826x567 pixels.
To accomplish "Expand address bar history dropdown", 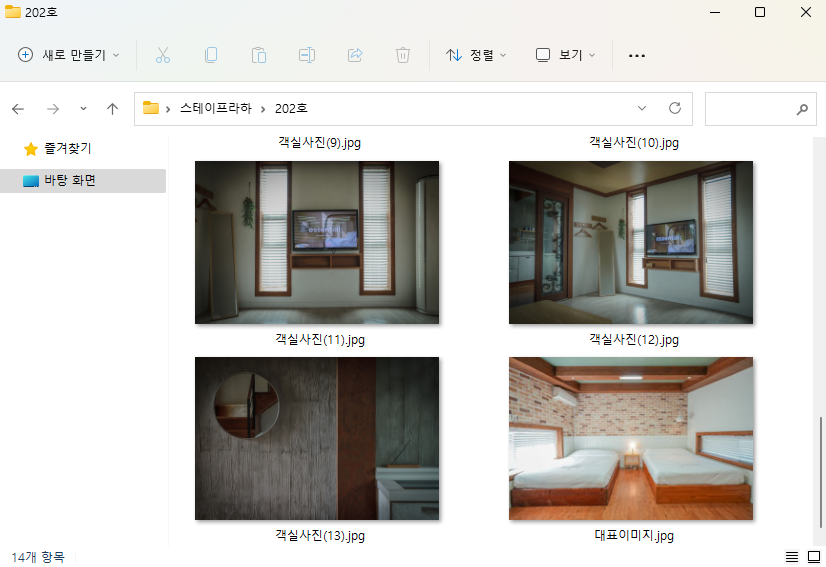I will click(x=642, y=108).
